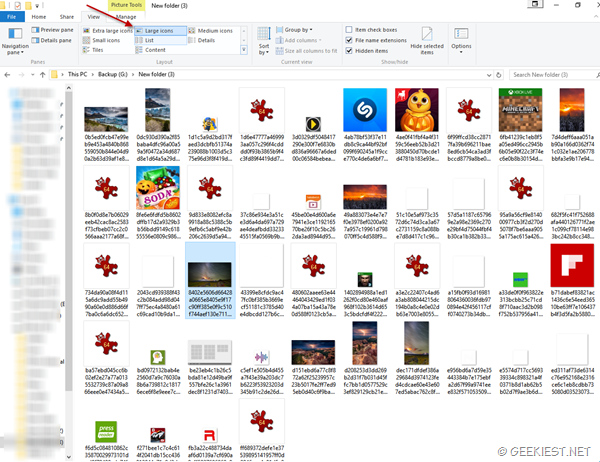The height and width of the screenshot is (462, 600).
Task: Open the File menu
Action: click(x=12, y=17)
